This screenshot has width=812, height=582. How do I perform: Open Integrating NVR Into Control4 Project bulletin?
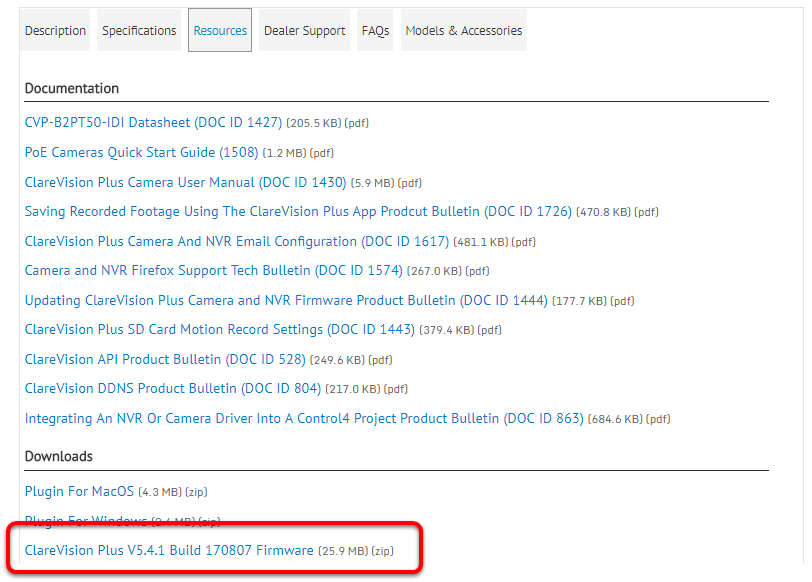304,418
